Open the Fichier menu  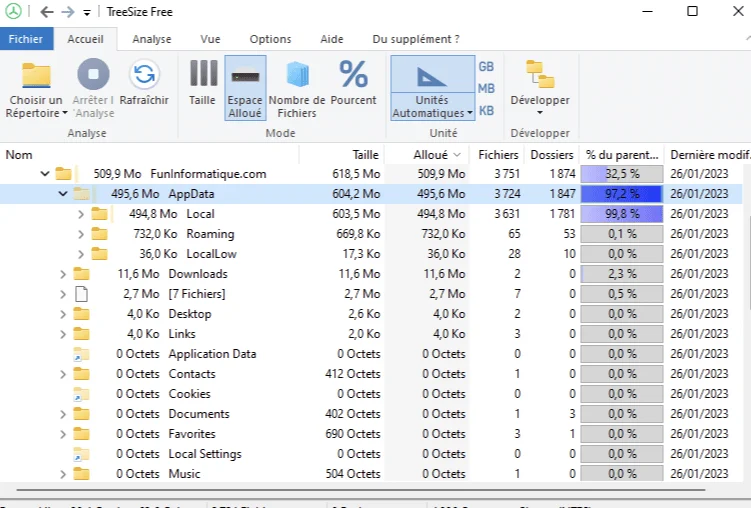(26, 39)
